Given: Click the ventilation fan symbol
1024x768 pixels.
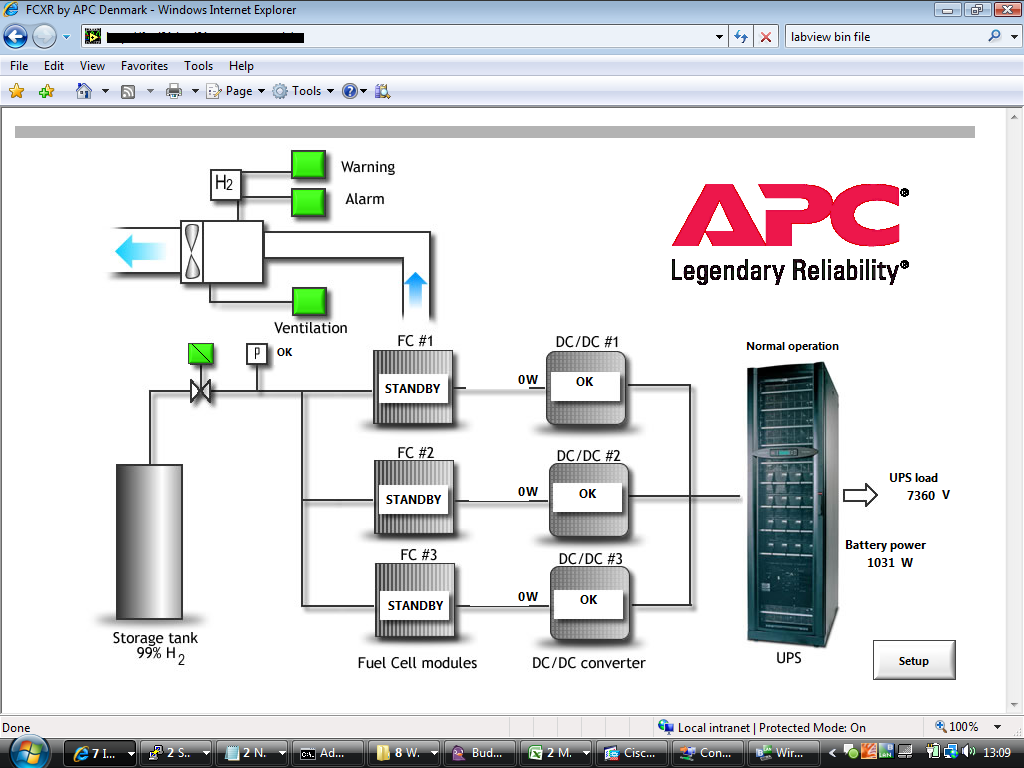Looking at the screenshot, I should tap(192, 252).
